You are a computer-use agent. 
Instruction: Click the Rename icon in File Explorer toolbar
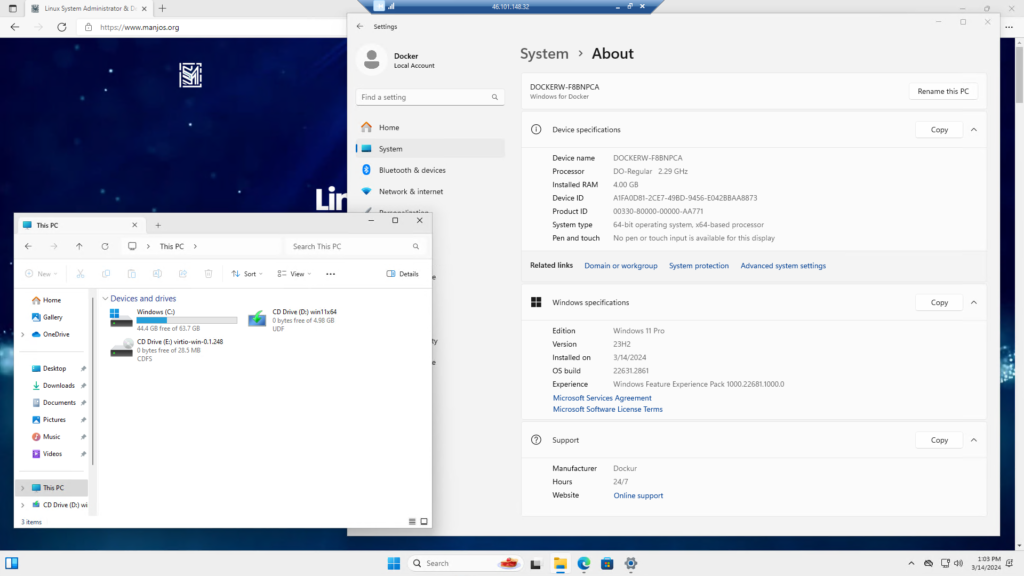tap(157, 274)
